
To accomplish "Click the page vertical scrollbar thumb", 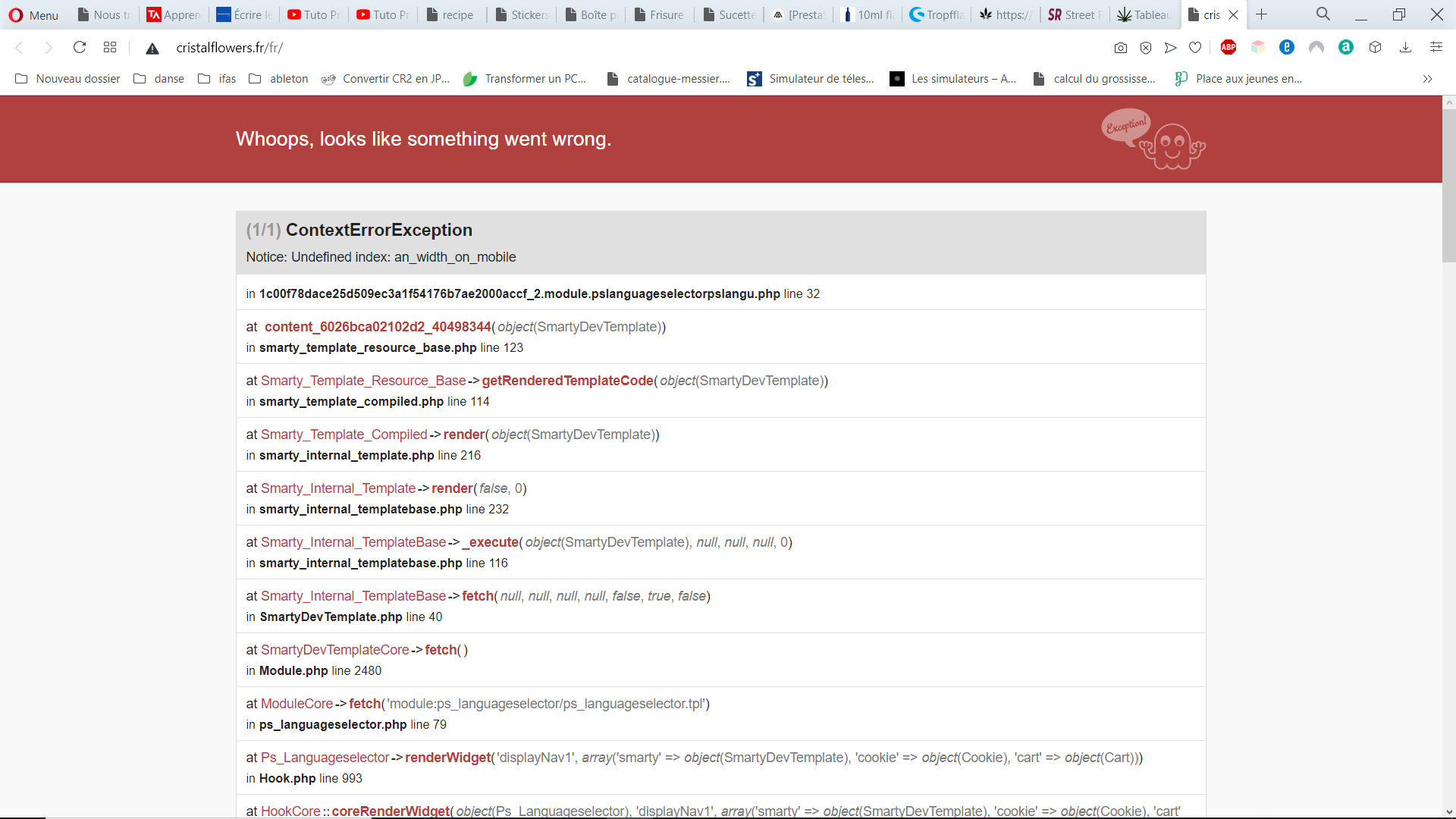I will [x=1448, y=186].
